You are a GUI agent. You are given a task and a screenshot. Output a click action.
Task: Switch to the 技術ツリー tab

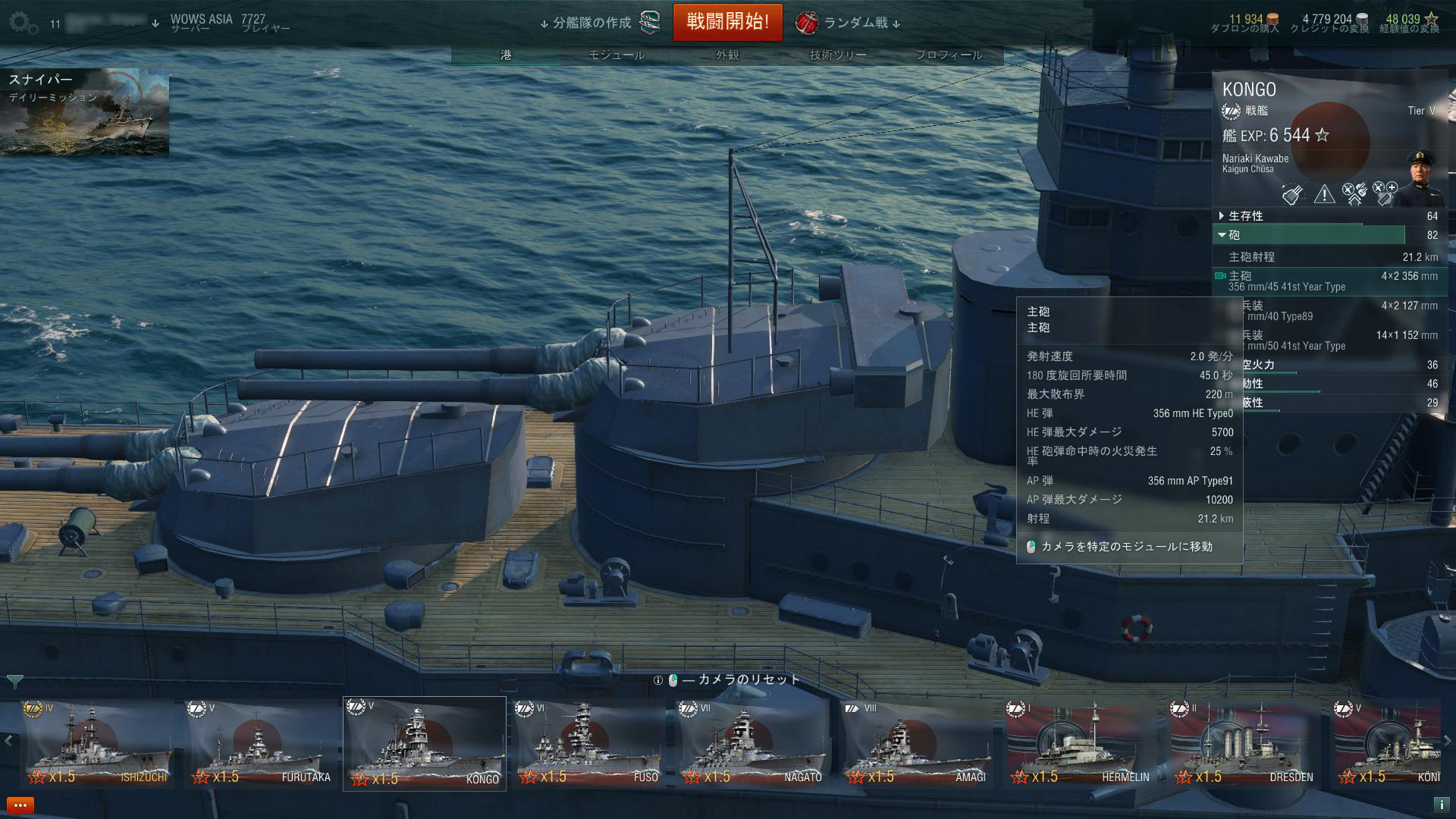pos(838,55)
